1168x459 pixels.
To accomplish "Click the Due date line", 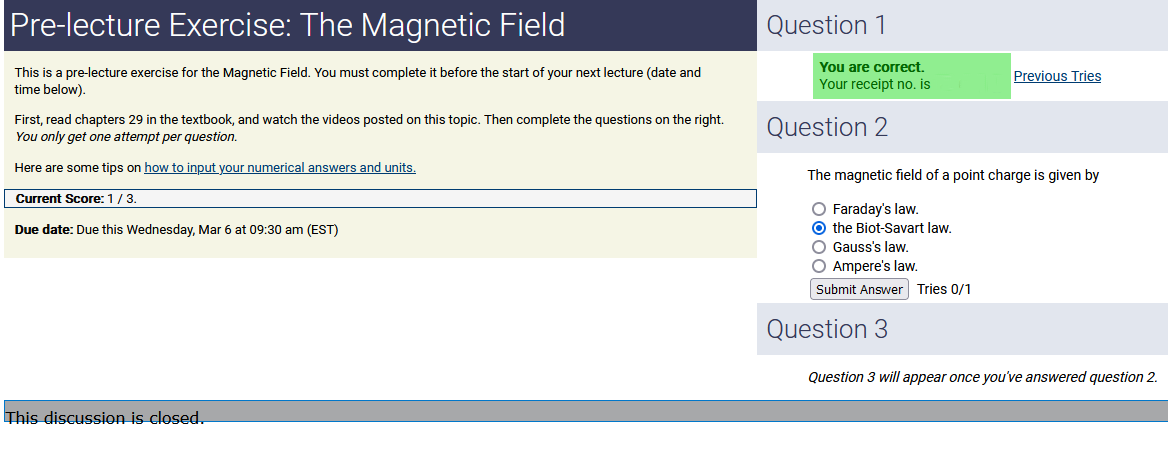I will 177,230.
